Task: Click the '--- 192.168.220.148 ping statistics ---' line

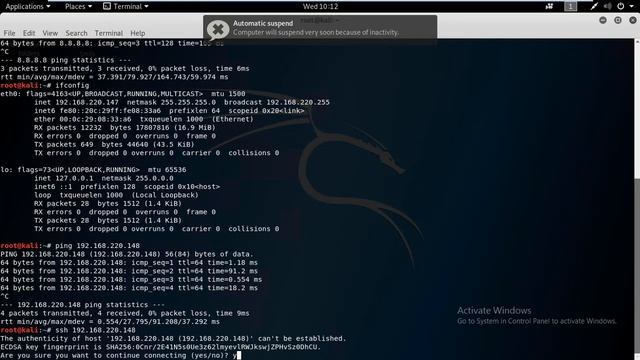Action: 82,305
